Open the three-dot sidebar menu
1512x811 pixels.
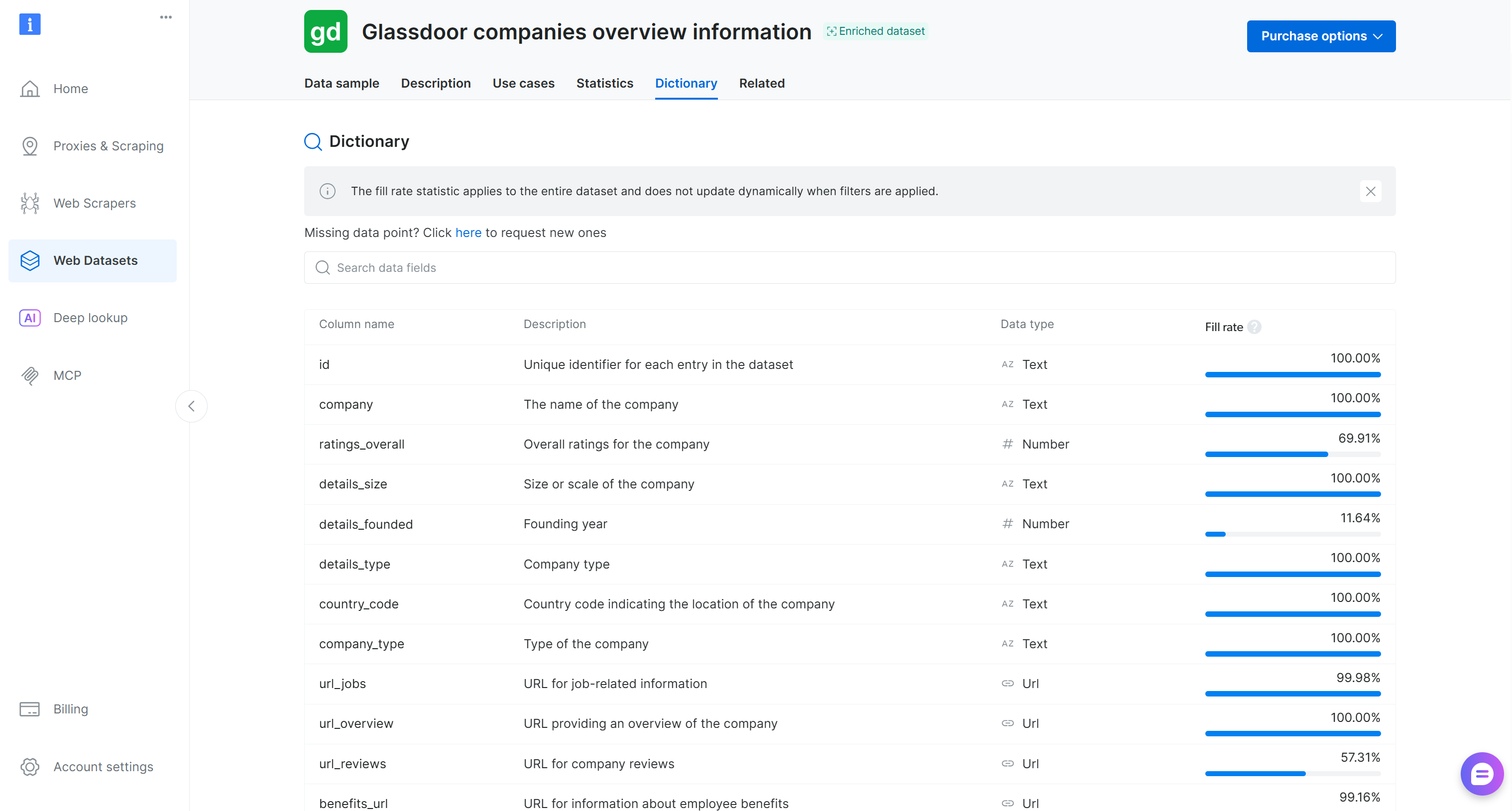pyautogui.click(x=166, y=17)
